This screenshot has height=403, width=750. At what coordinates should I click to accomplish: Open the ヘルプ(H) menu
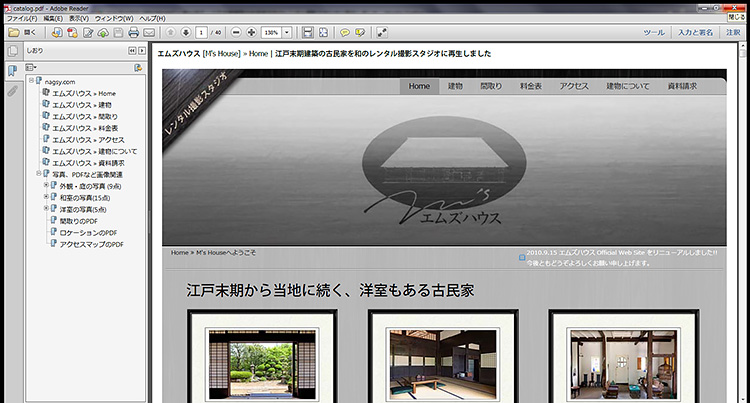coord(152,18)
